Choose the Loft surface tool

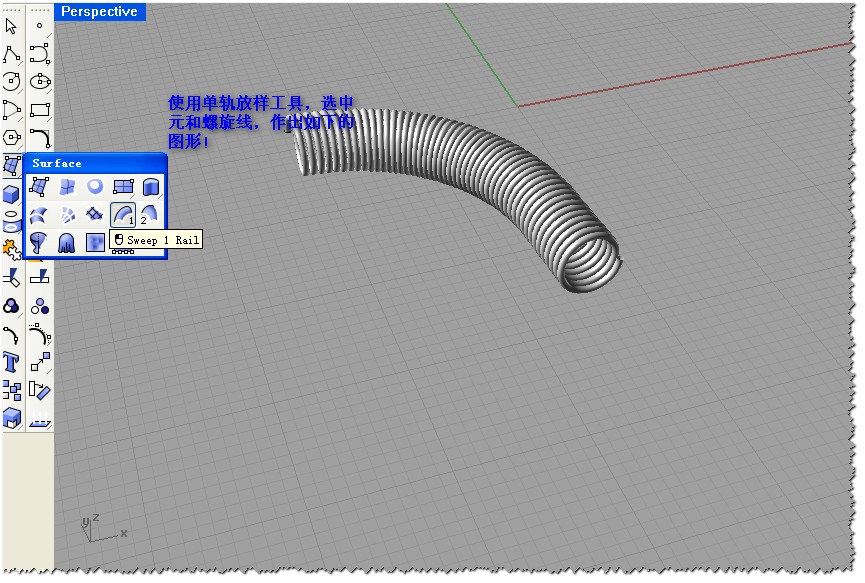39,215
